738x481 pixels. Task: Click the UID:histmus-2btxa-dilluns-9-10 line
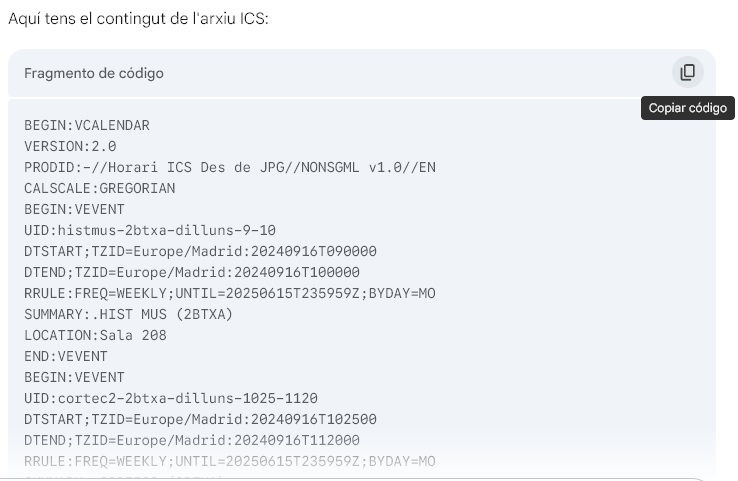click(150, 230)
